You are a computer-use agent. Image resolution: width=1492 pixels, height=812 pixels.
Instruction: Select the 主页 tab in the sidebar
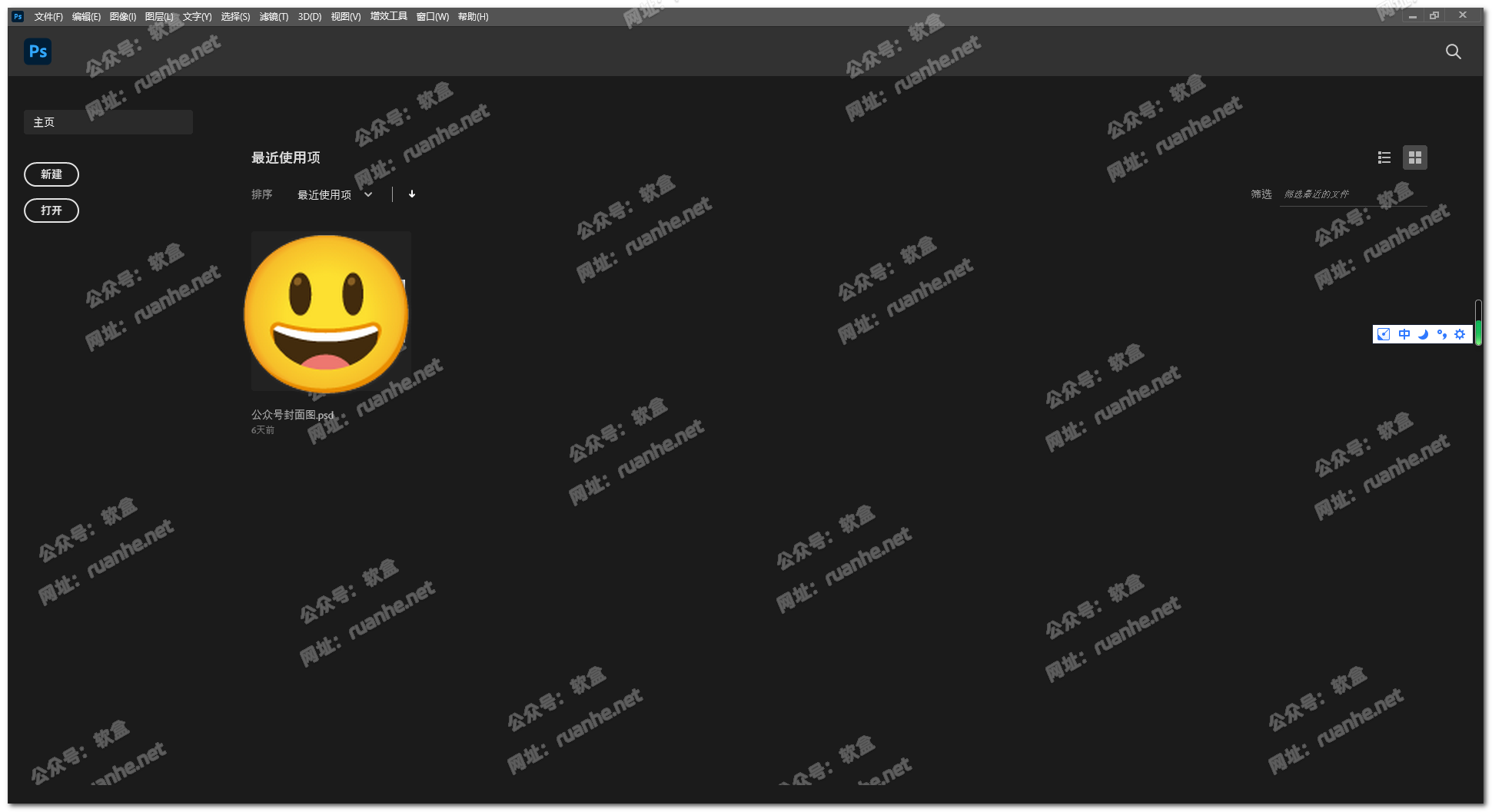[108, 122]
